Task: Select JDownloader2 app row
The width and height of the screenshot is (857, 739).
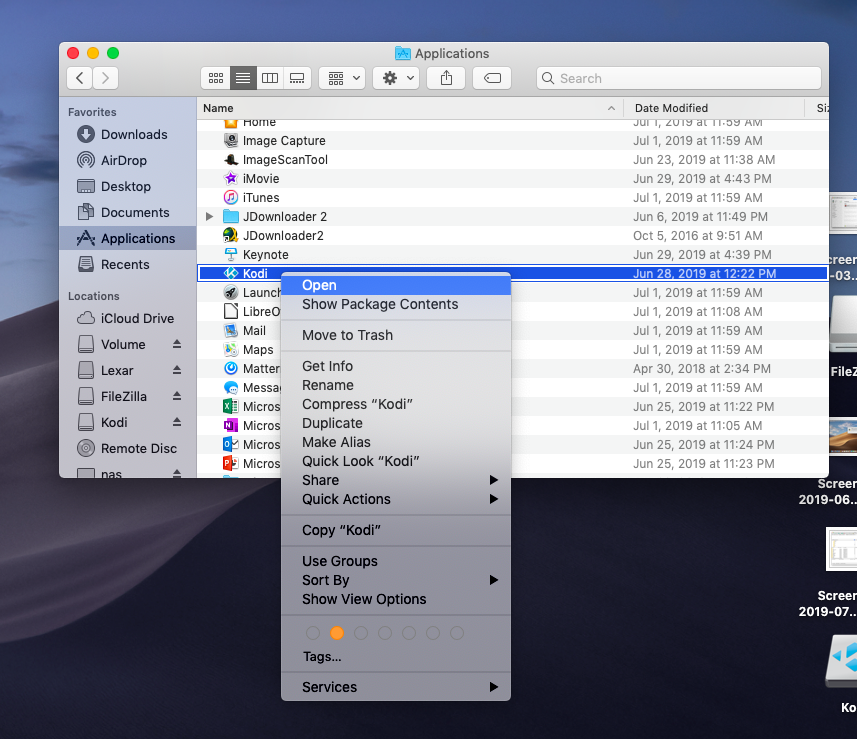Action: (513, 236)
